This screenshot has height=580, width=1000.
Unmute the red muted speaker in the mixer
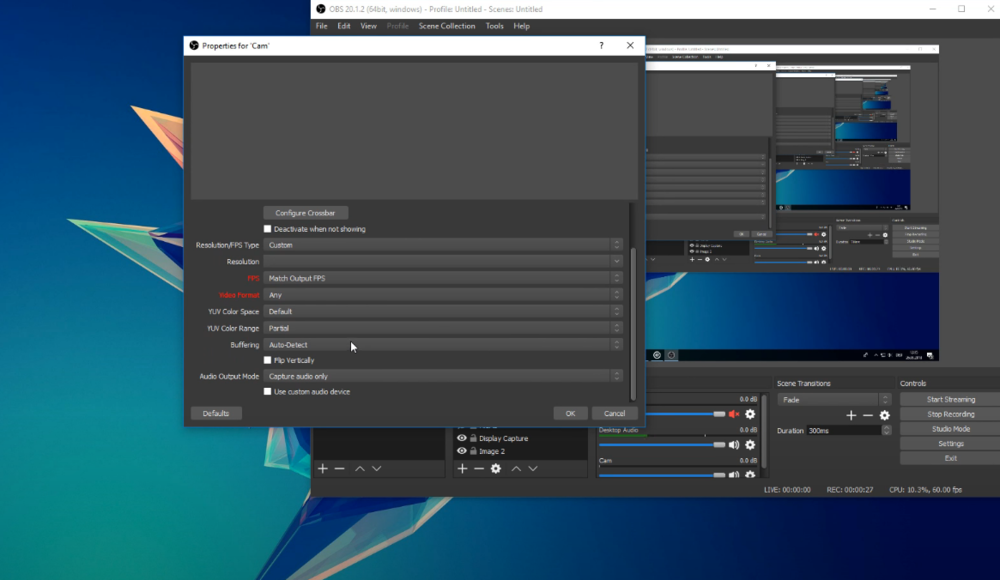734,414
